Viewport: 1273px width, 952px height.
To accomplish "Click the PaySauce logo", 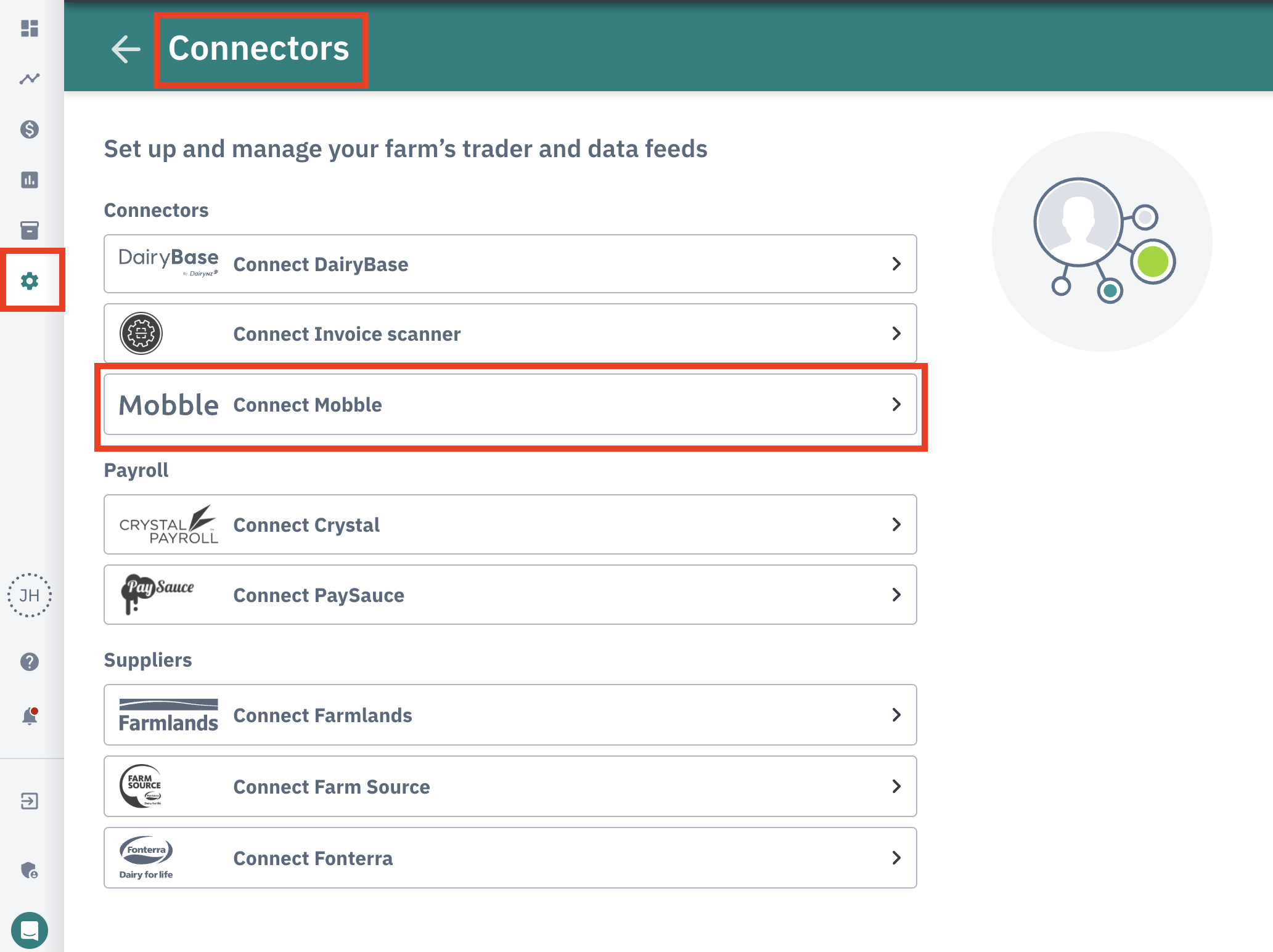I will (157, 594).
